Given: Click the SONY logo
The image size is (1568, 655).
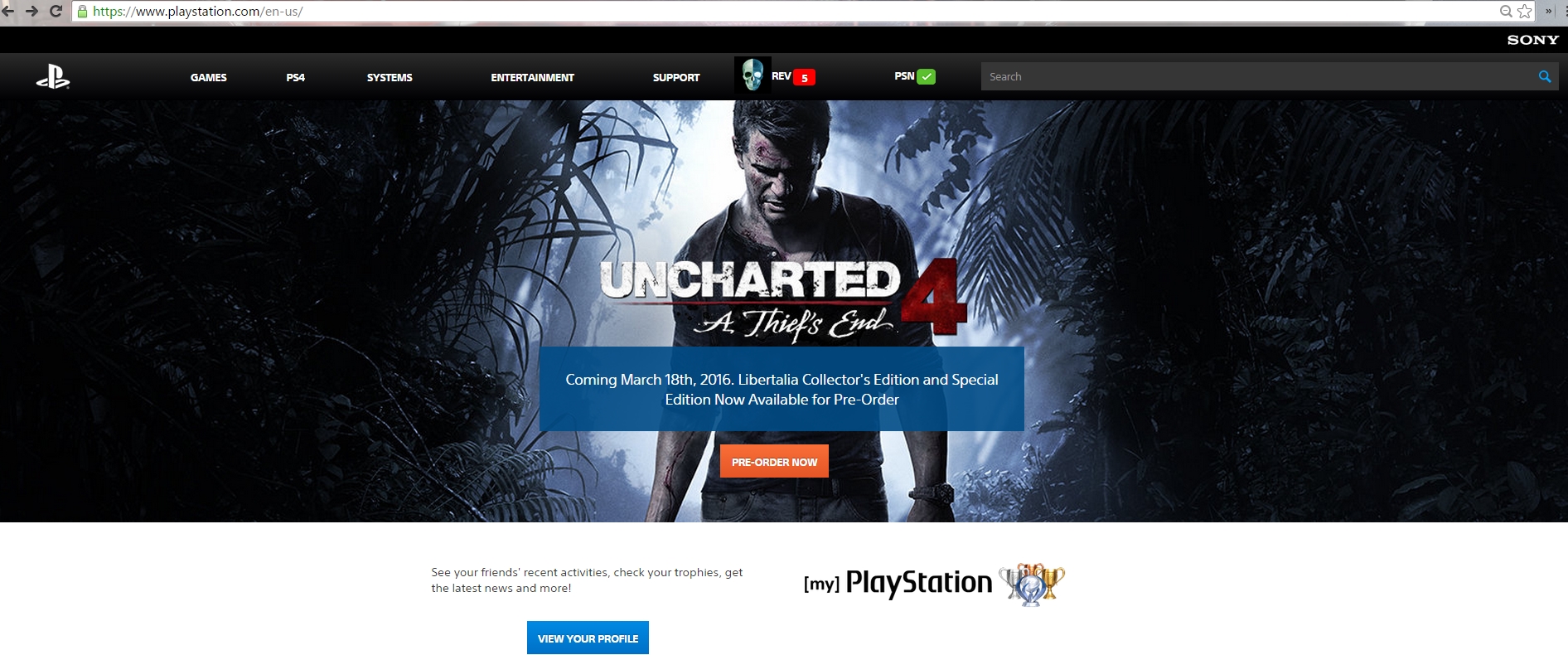Looking at the screenshot, I should (1533, 40).
